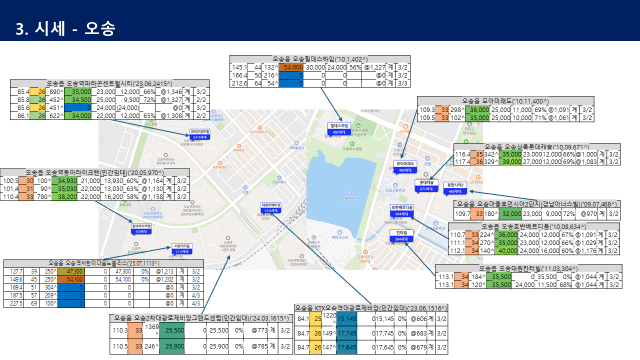Click the @1,061 cell
640x360 pixels.
click(x=557, y=118)
